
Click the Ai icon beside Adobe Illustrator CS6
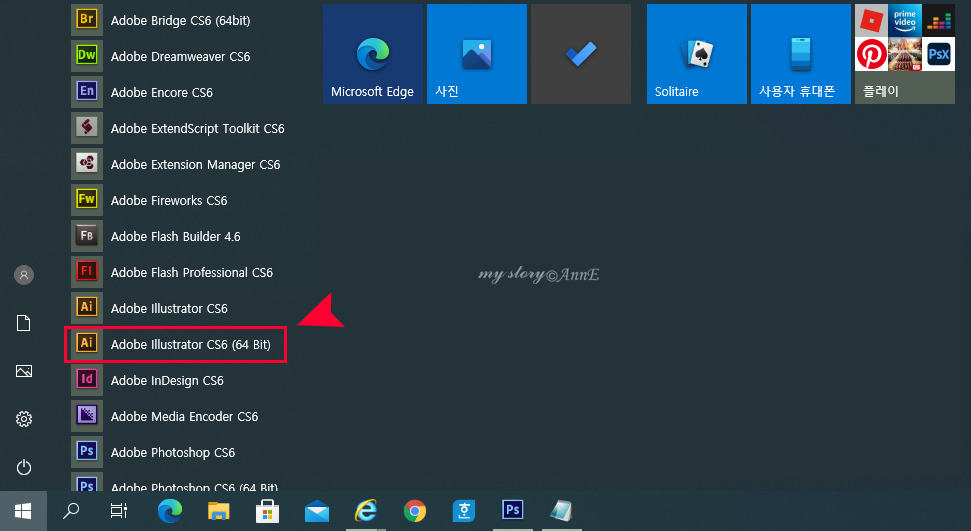[87, 307]
